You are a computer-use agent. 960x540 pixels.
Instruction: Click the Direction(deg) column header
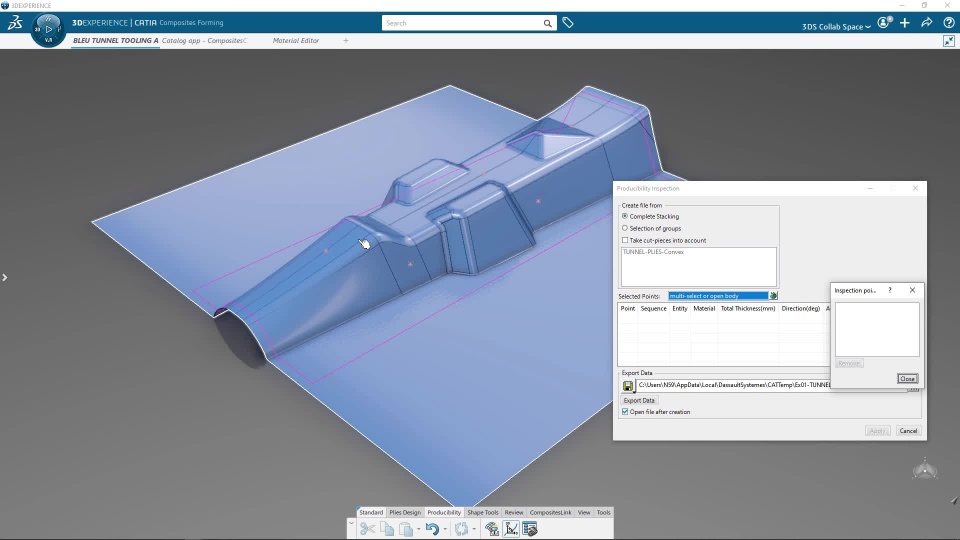coord(800,309)
